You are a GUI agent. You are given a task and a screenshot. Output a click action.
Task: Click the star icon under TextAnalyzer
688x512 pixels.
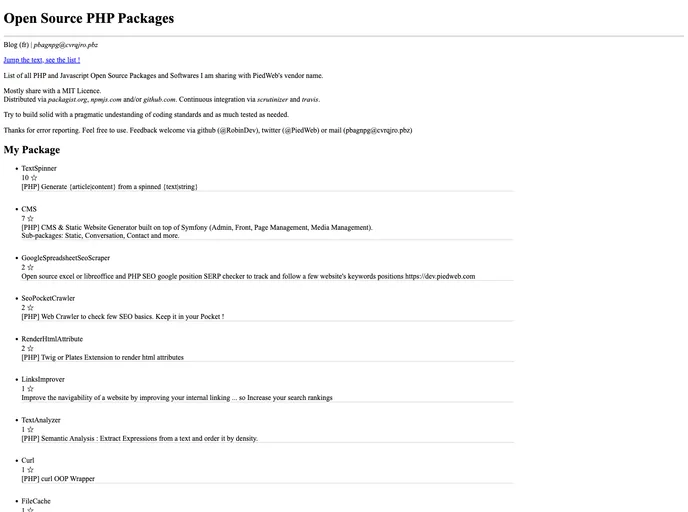29,429
